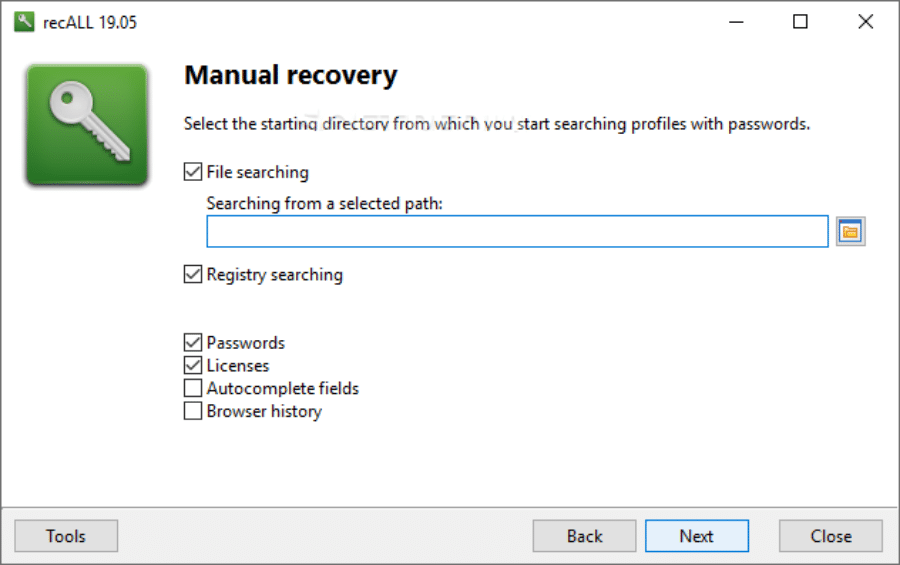Click the recALL title bar app icon
The height and width of the screenshot is (565, 900).
pos(24,22)
